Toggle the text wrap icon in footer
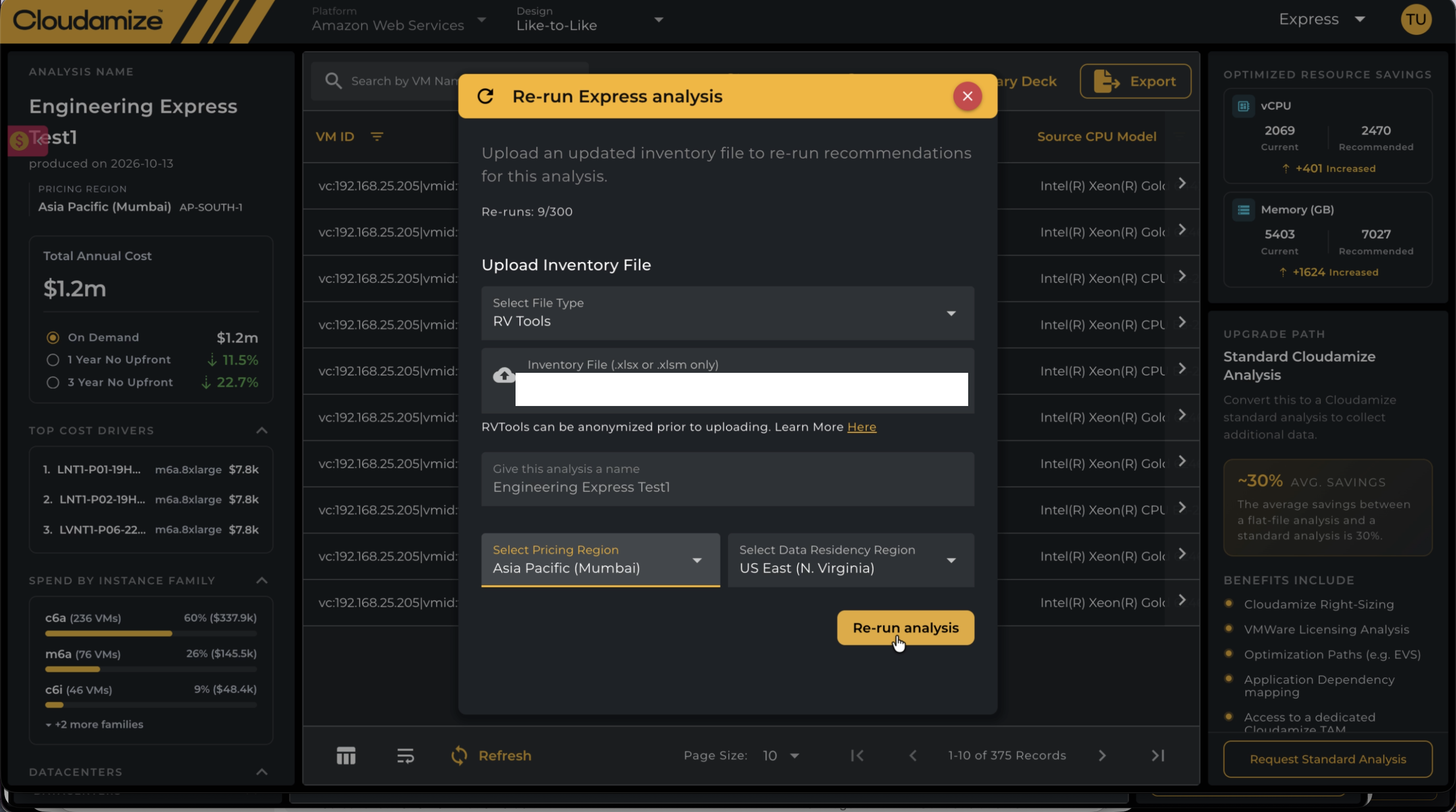The image size is (1456, 812). pyautogui.click(x=405, y=756)
